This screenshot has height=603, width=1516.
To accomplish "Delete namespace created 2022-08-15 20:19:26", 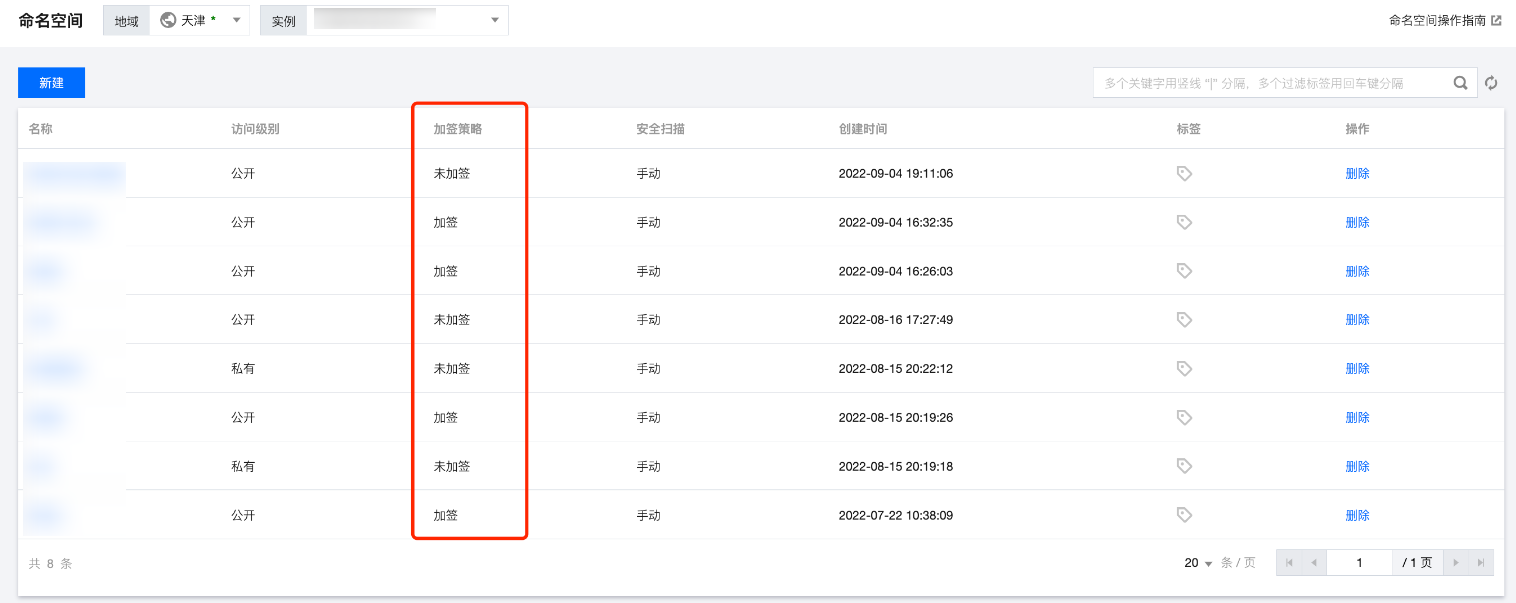I will pyautogui.click(x=1357, y=418).
